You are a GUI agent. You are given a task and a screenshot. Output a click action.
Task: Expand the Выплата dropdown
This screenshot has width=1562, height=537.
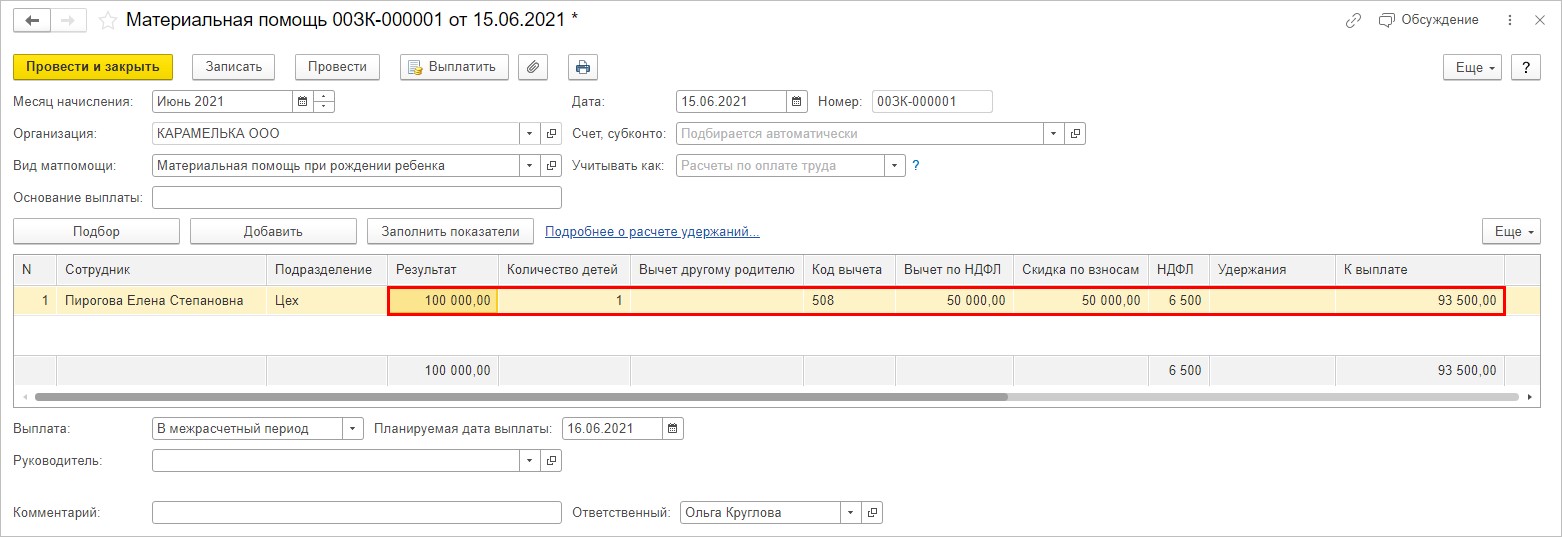(x=353, y=429)
